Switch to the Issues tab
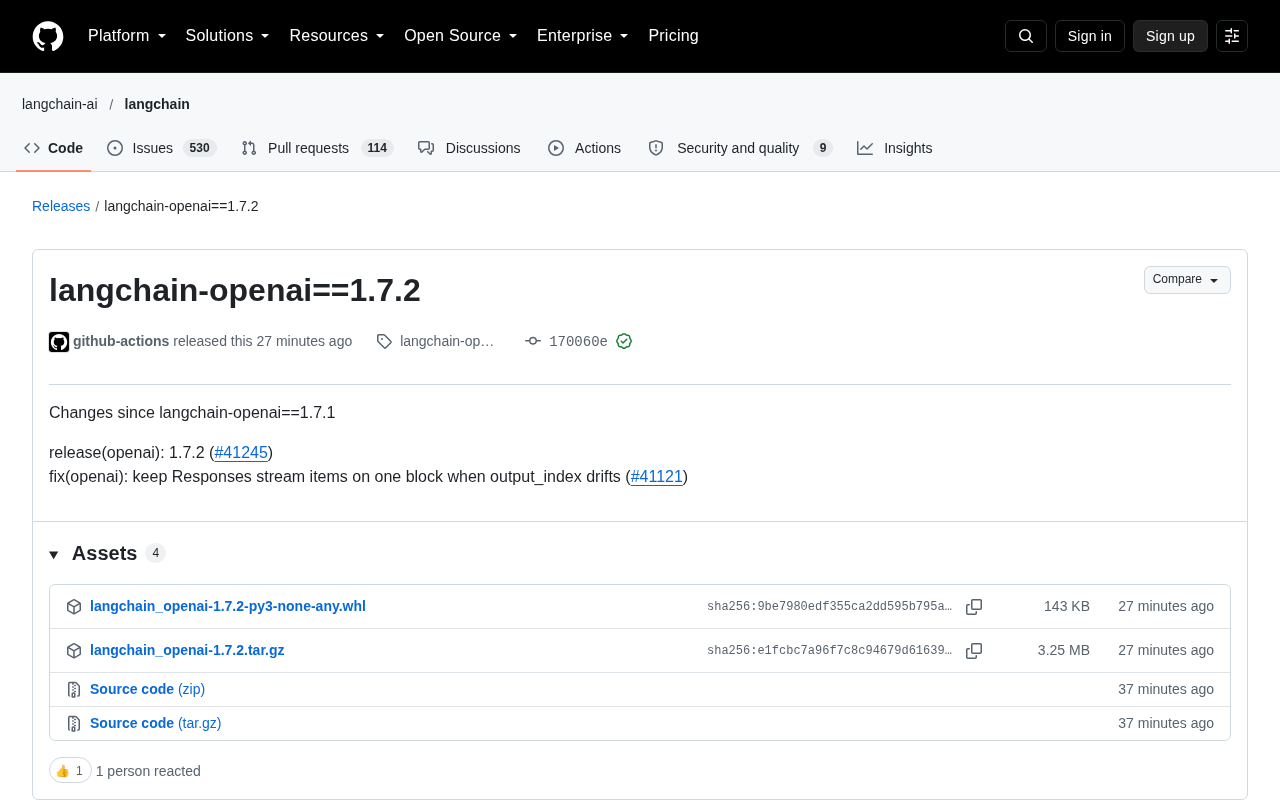 pos(161,148)
